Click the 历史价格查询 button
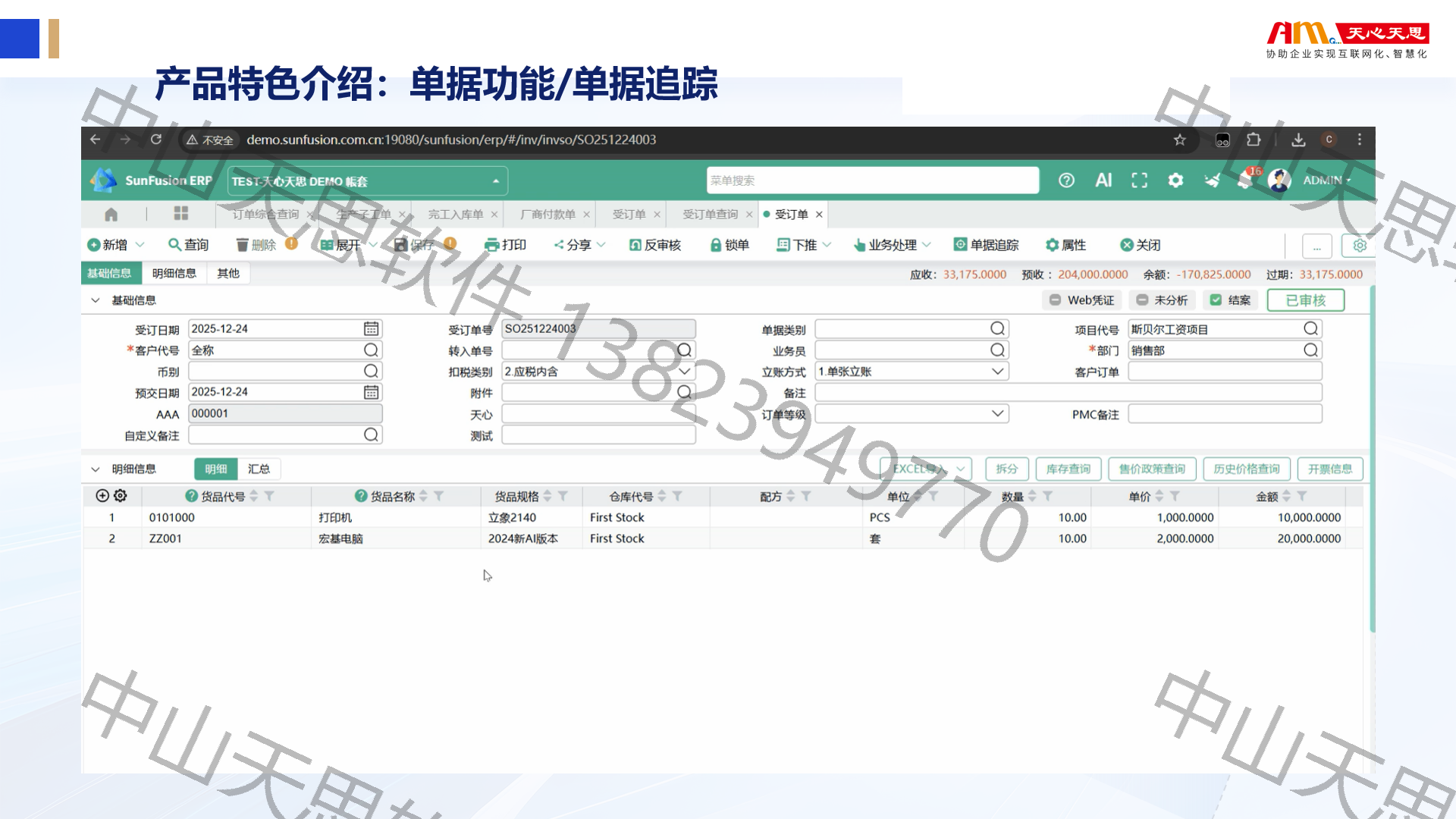1456x819 pixels. [1247, 469]
